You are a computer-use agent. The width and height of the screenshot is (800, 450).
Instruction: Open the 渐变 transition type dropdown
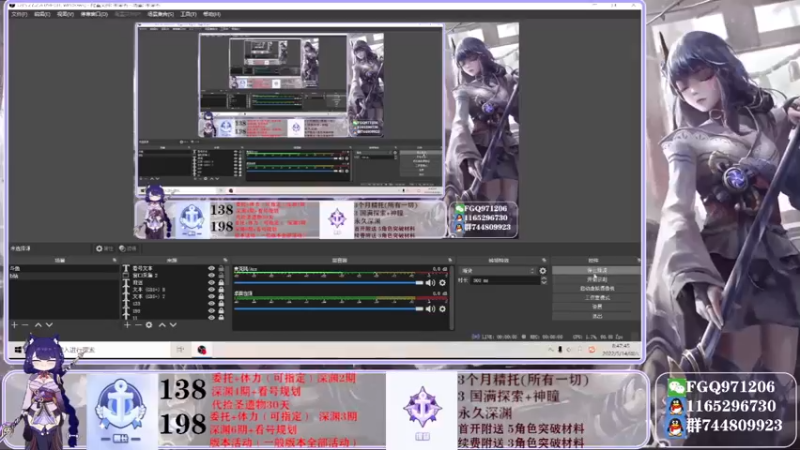point(497,271)
